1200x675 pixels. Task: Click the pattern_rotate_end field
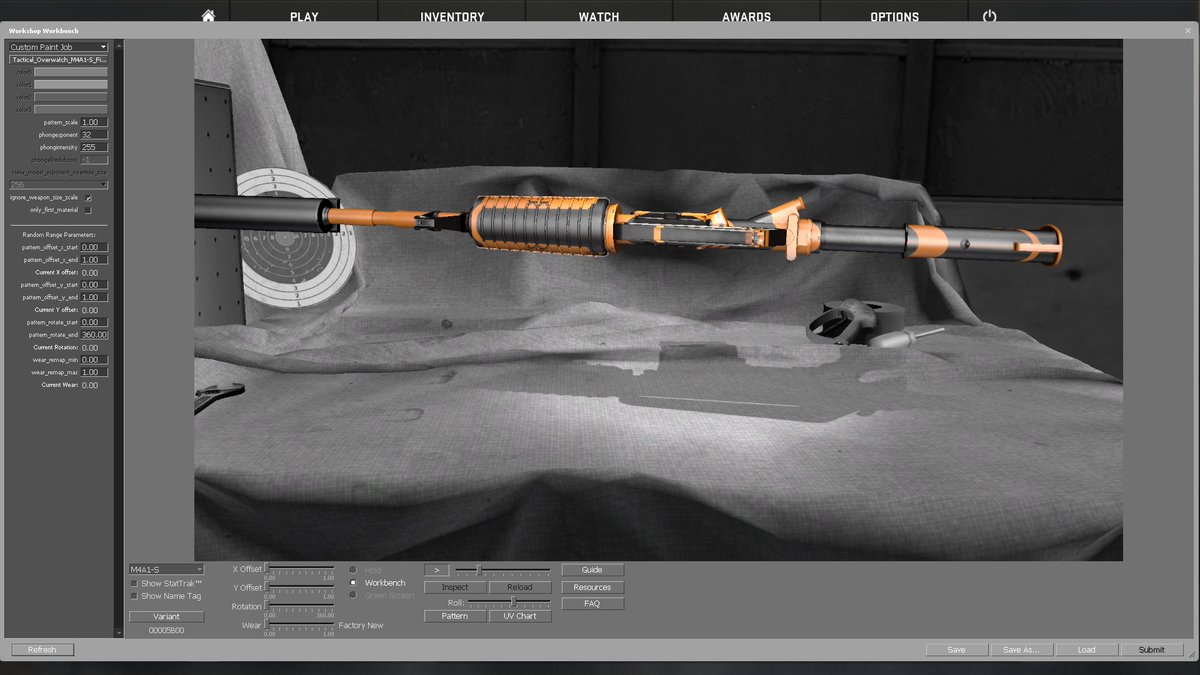pyautogui.click(x=94, y=335)
